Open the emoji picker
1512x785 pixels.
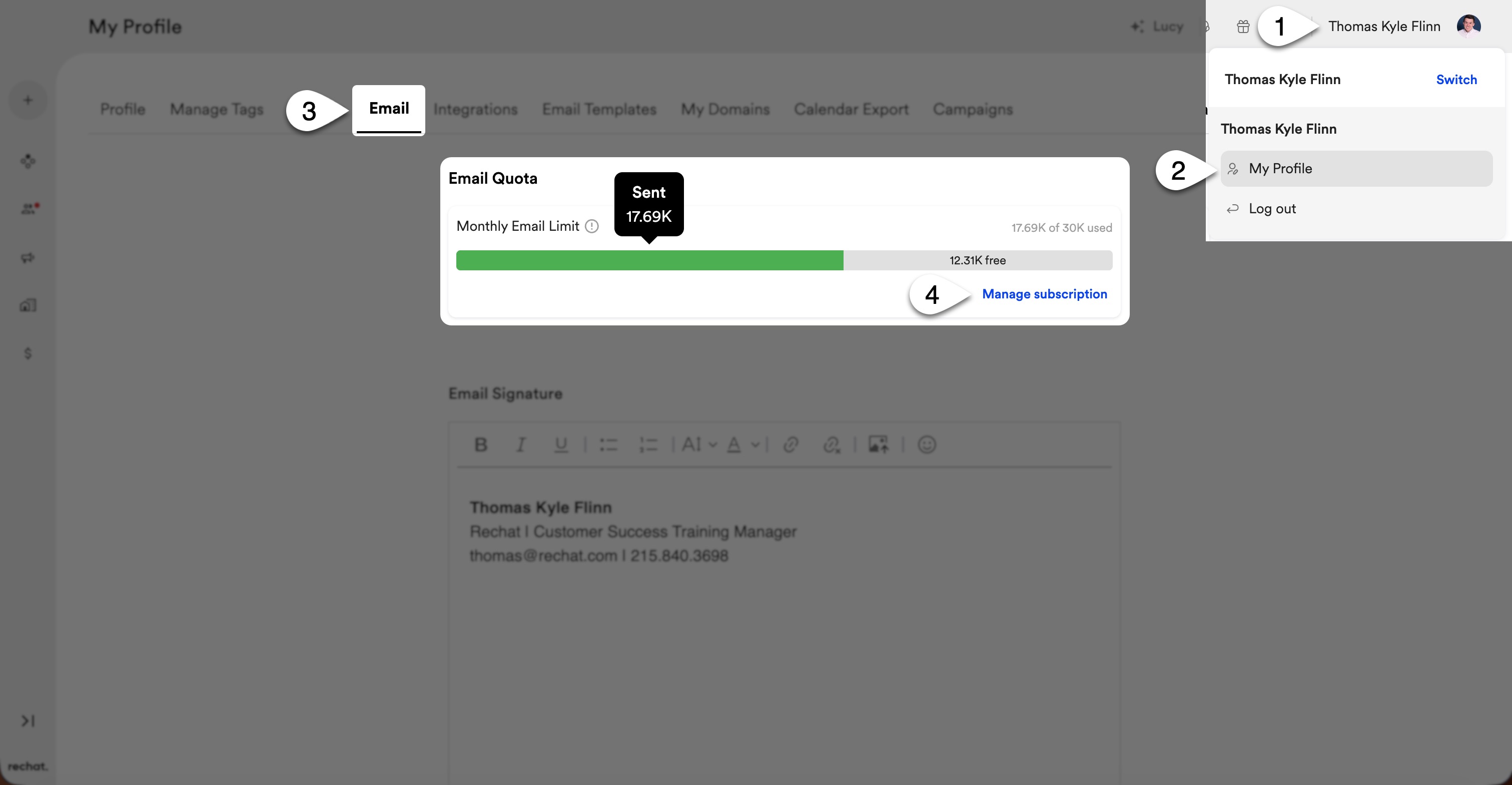coord(927,445)
